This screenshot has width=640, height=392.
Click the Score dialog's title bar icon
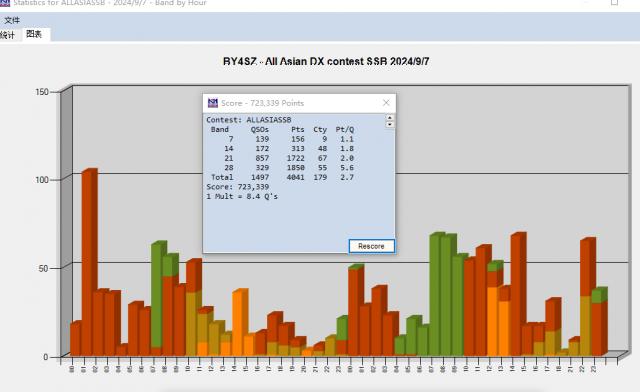213,103
